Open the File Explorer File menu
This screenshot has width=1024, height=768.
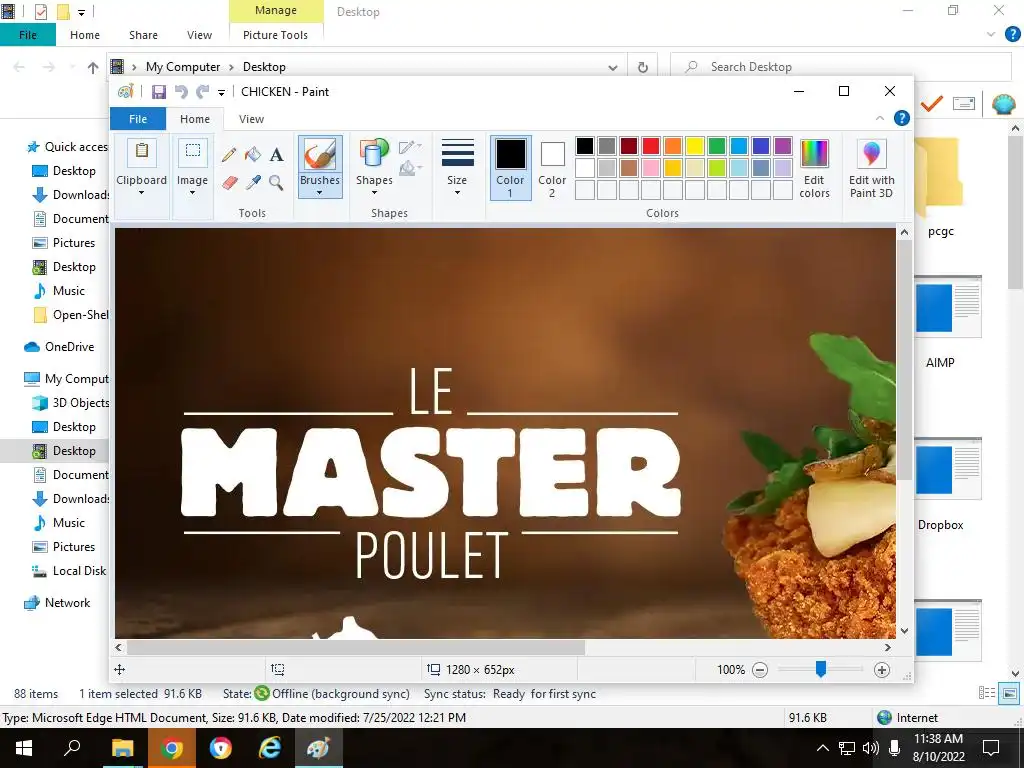pos(28,35)
